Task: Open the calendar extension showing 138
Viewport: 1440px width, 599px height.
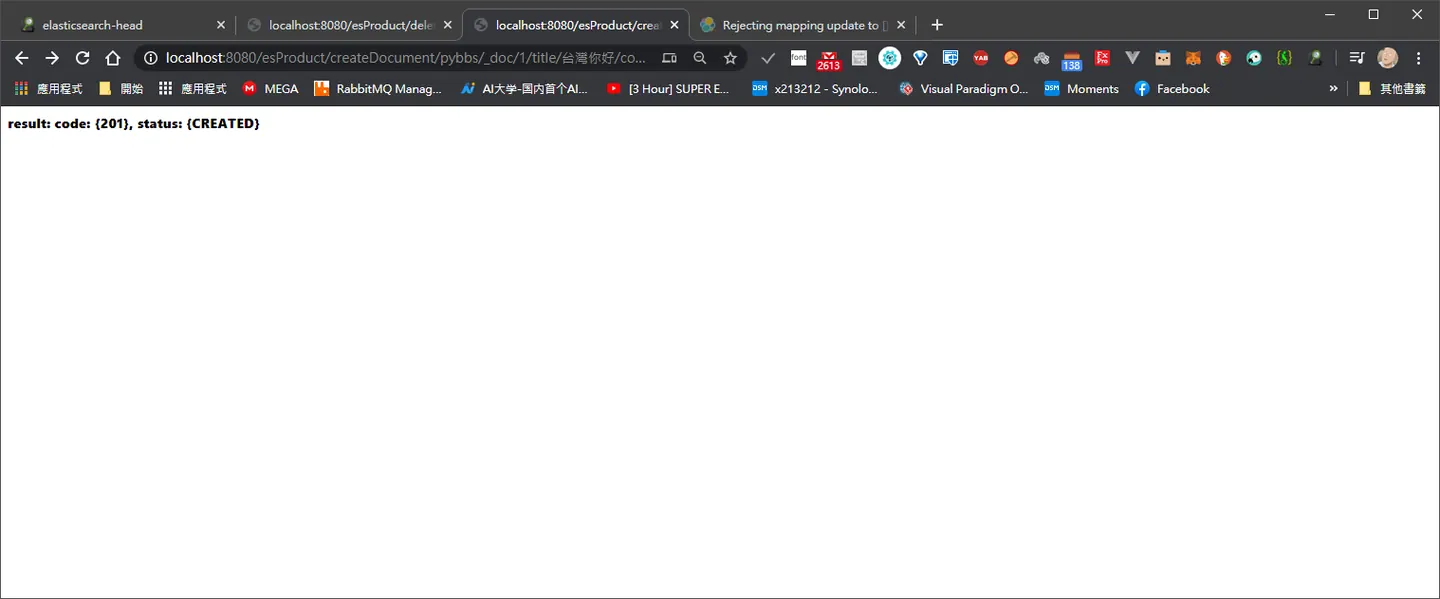Action: click(1072, 60)
